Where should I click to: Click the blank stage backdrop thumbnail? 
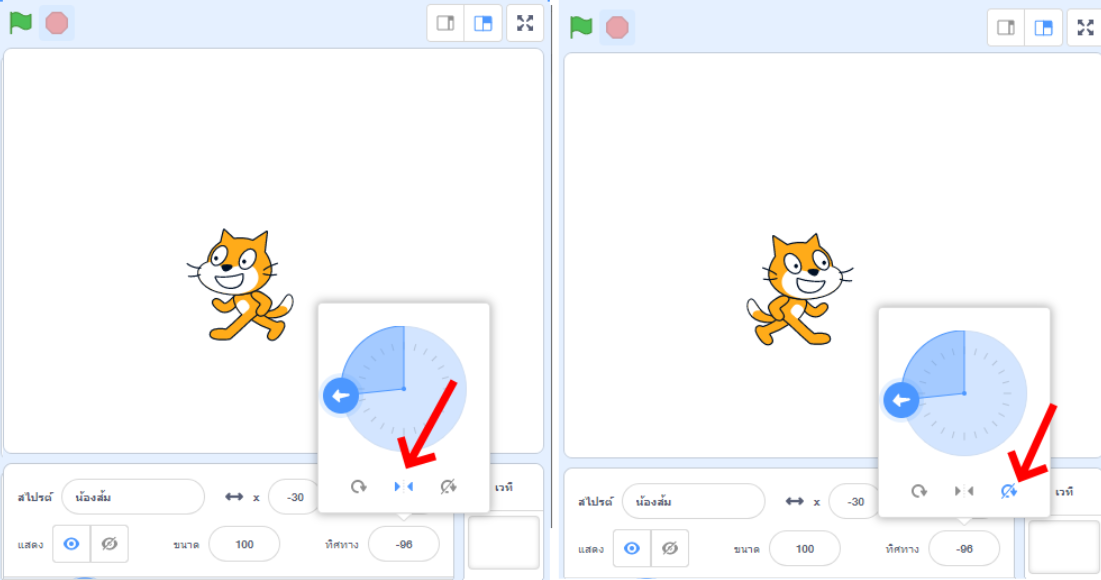504,541
